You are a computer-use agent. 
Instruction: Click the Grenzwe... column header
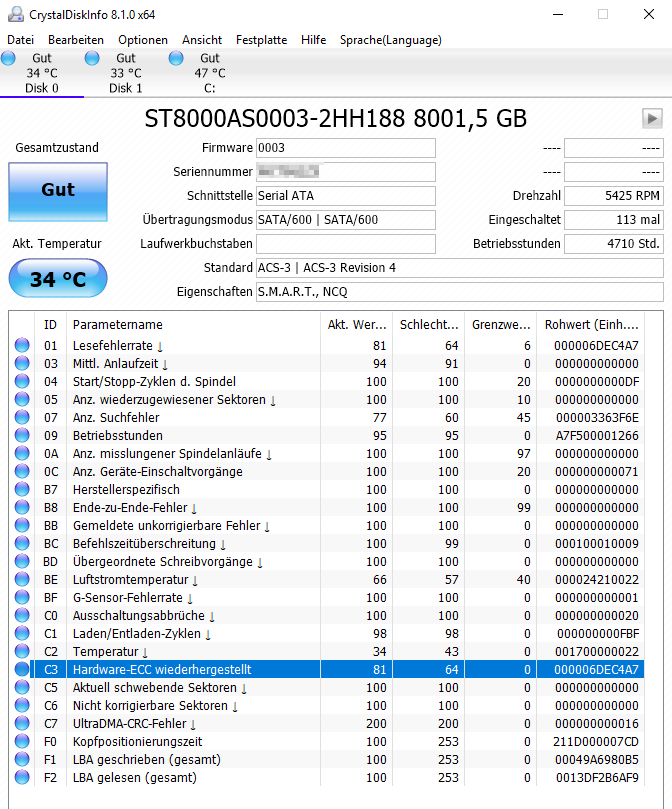click(501, 325)
